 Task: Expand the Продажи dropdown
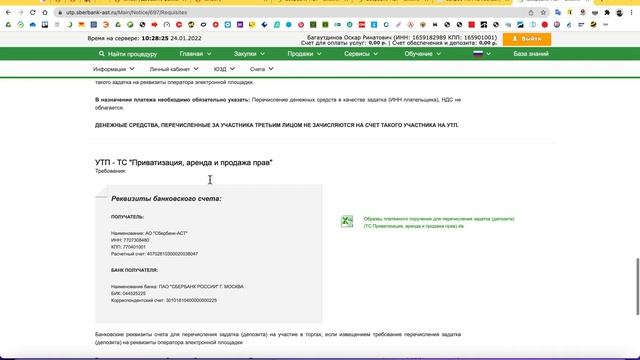coord(304,54)
